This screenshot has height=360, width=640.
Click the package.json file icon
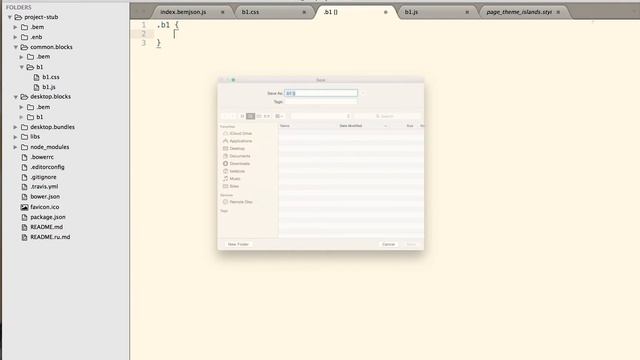coord(24,217)
